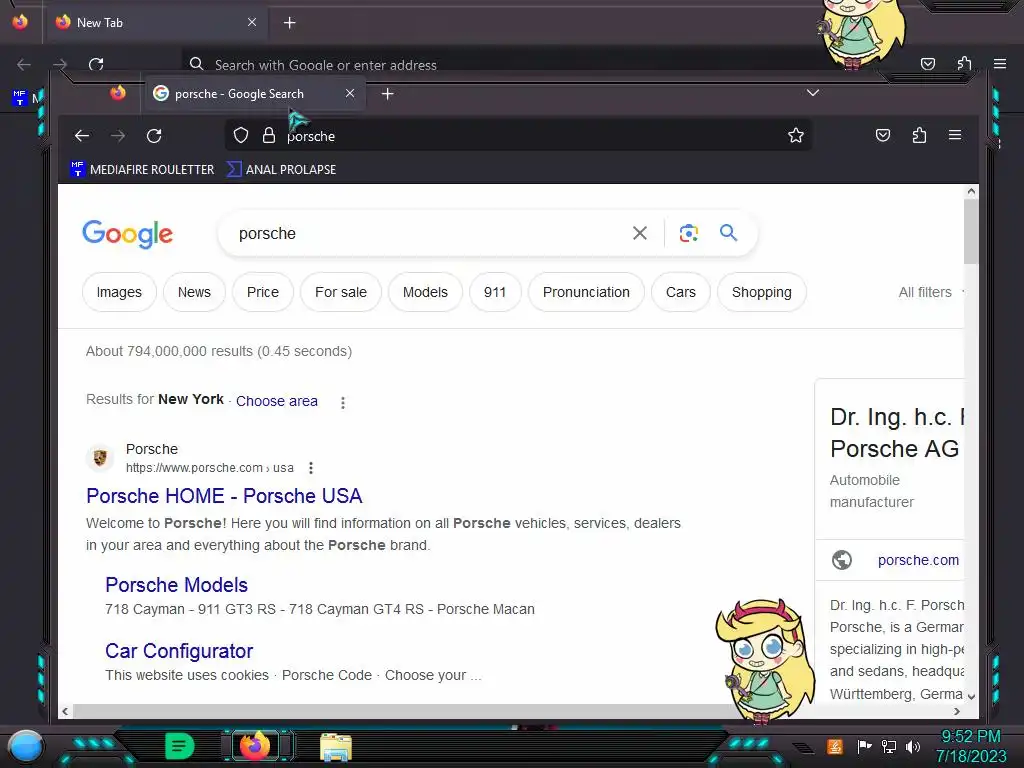The height and width of the screenshot is (768, 1024).
Task: Reload page in the background Firefox window
Action: tap(96, 64)
